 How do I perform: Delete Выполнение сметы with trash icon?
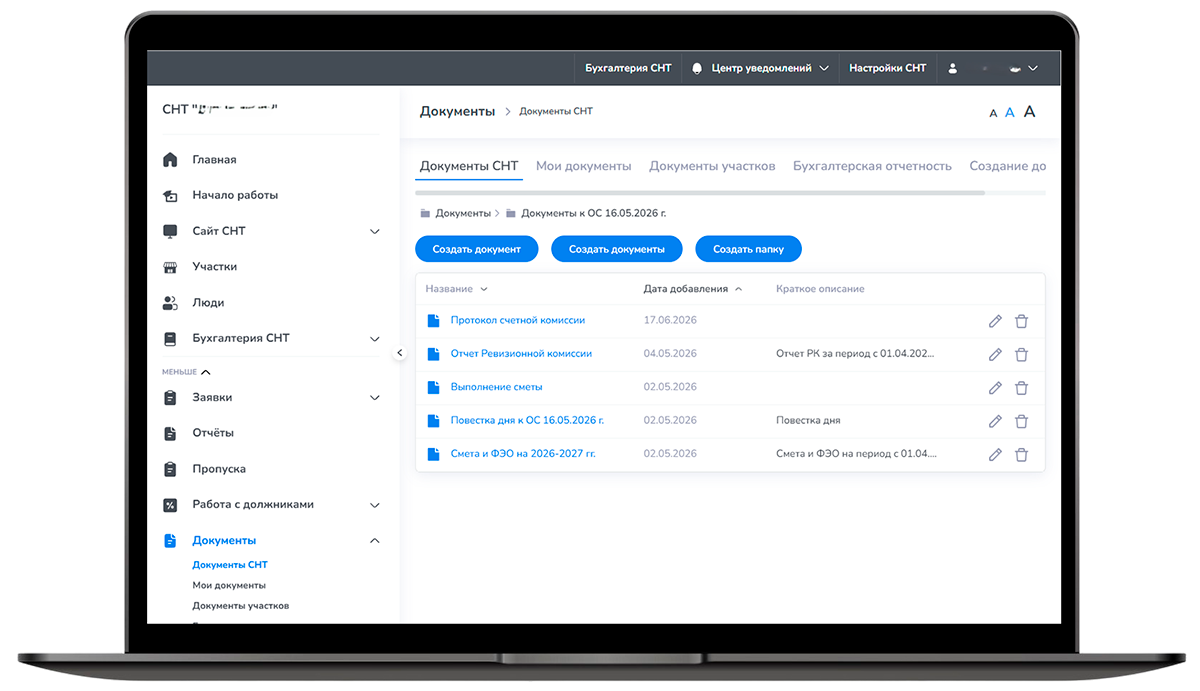pos(1021,388)
